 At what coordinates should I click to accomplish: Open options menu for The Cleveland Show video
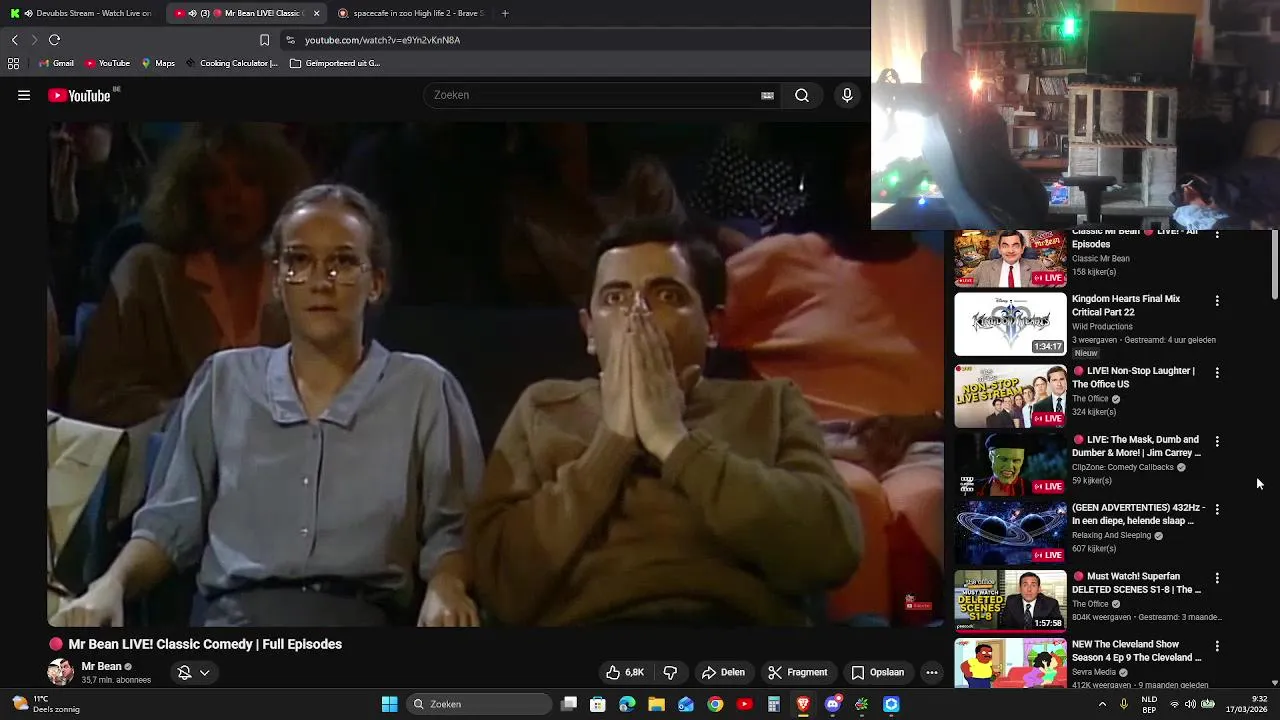pyautogui.click(x=1217, y=646)
